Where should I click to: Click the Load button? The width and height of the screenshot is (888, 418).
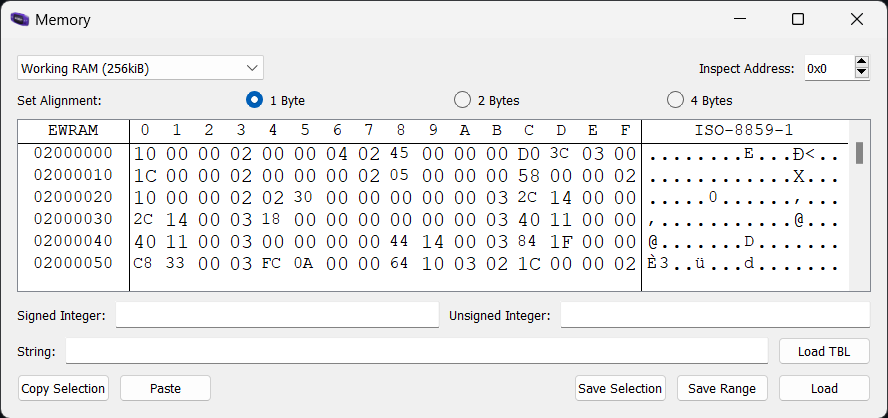tap(824, 388)
